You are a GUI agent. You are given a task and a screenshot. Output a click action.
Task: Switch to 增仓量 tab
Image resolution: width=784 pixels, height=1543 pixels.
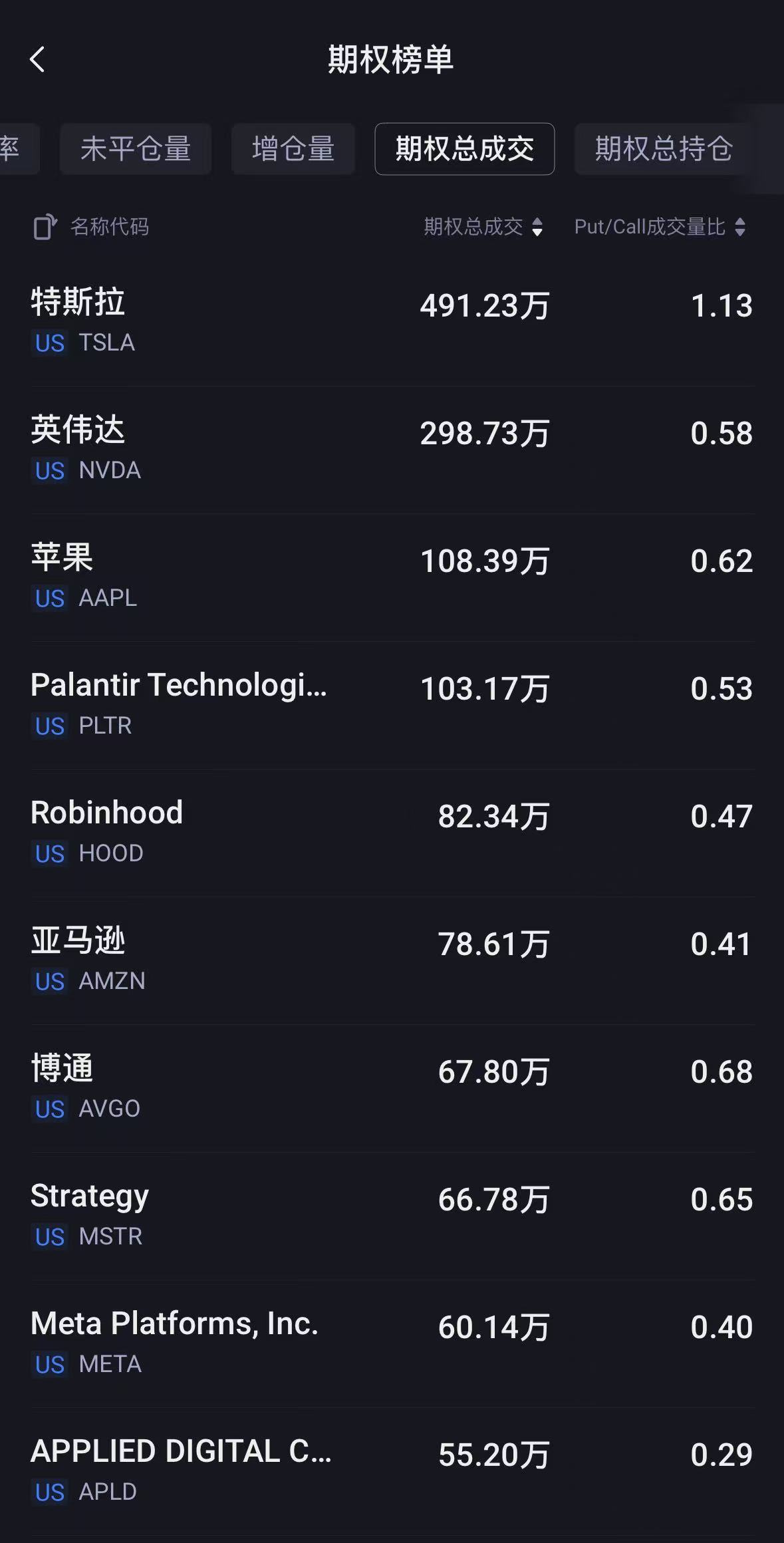point(293,148)
